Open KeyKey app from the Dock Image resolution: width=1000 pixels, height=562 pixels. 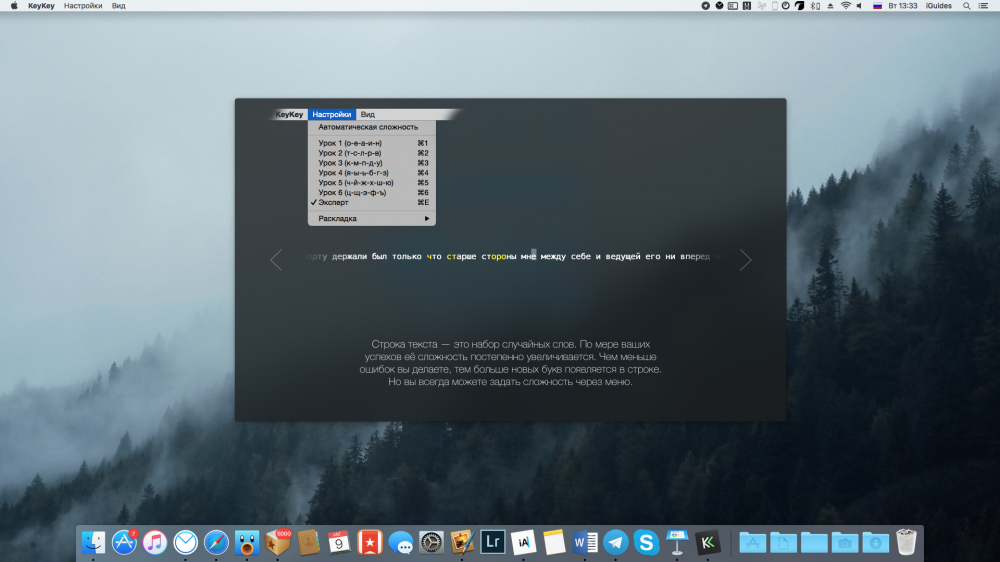point(708,542)
